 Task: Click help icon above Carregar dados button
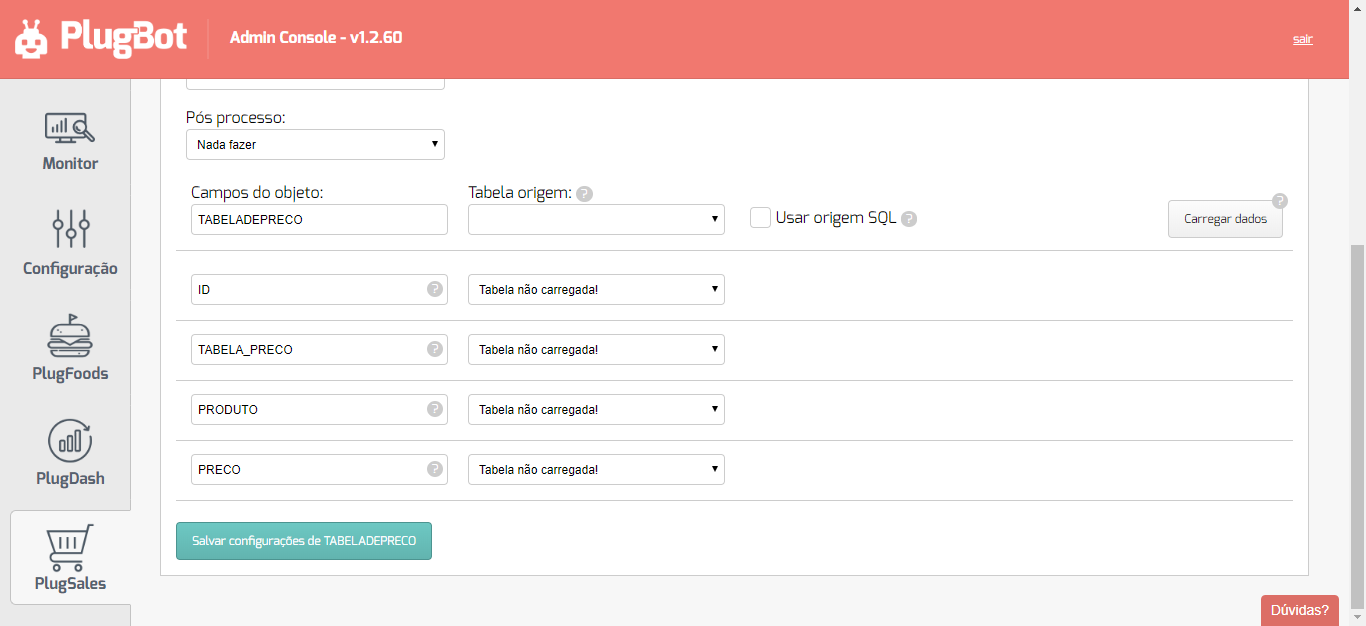tap(1279, 200)
